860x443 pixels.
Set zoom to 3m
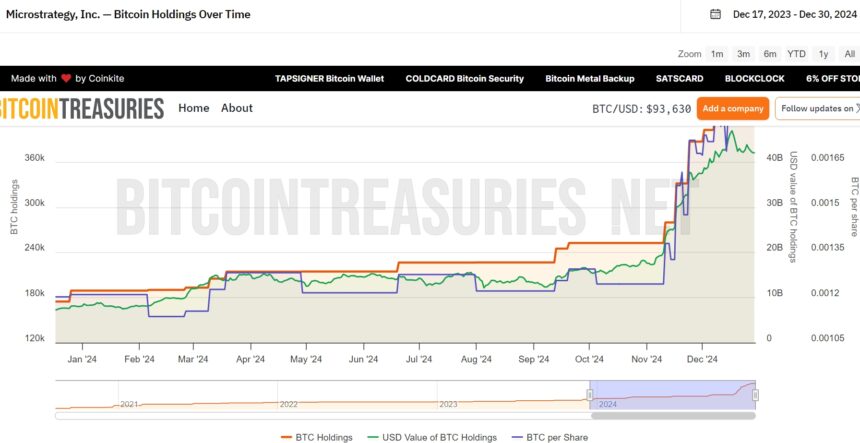pyautogui.click(x=743, y=54)
